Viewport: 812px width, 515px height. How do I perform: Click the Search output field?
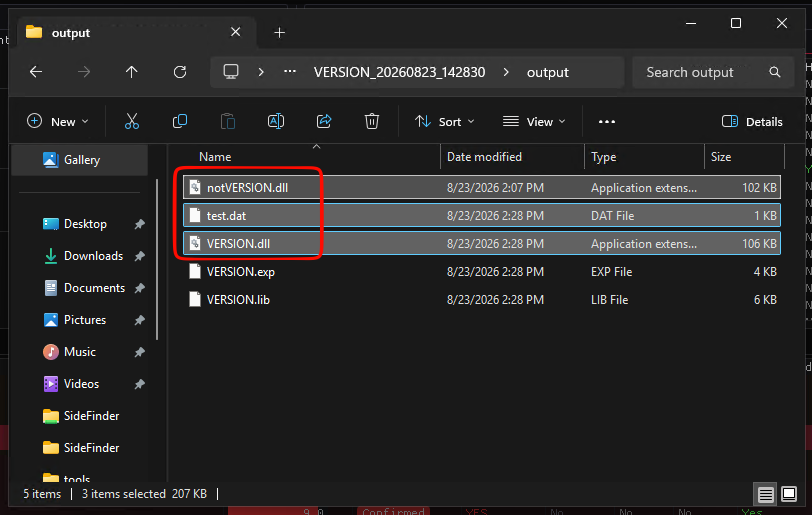tap(713, 72)
